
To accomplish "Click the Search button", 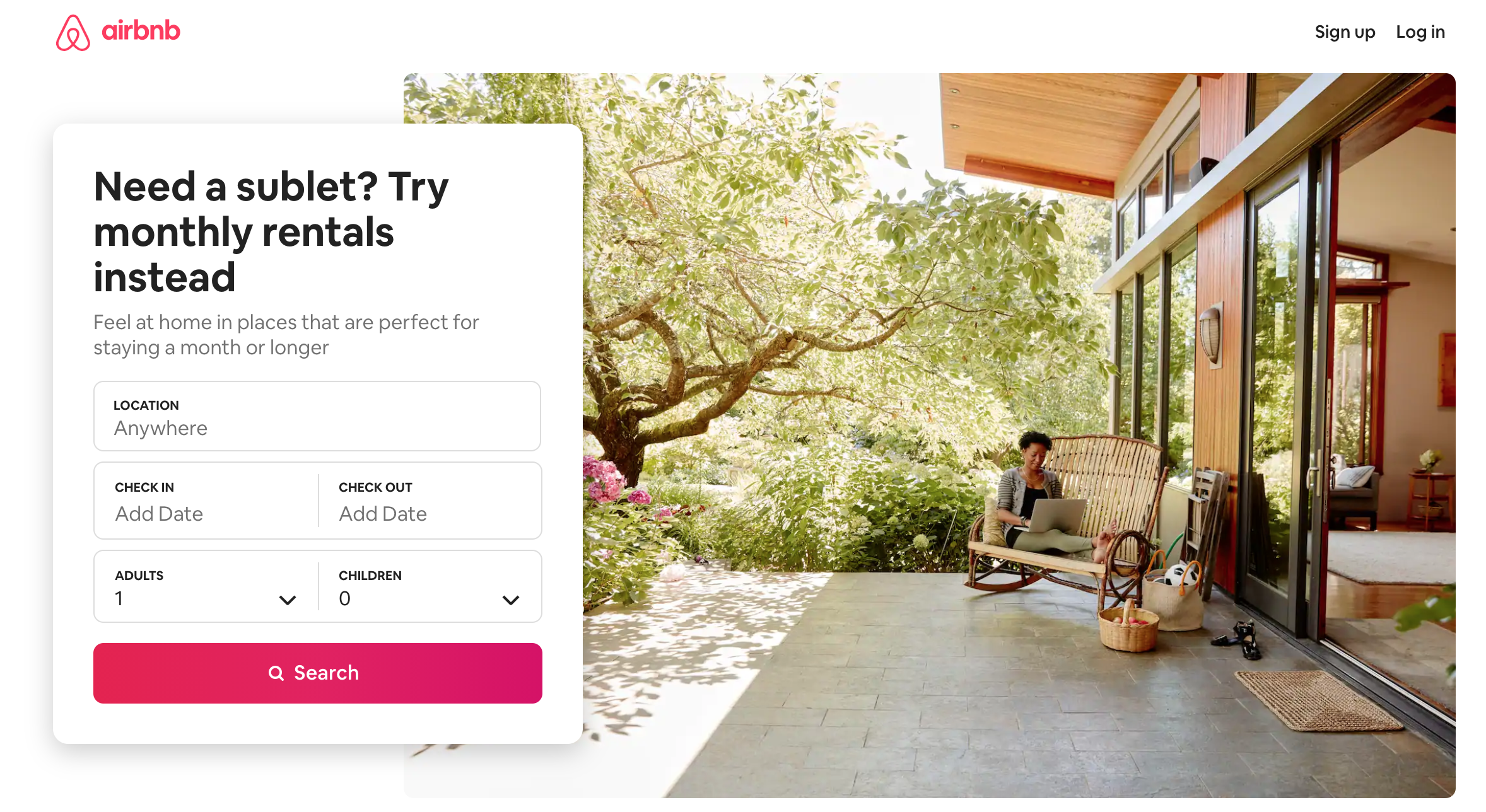I will pyautogui.click(x=318, y=673).
